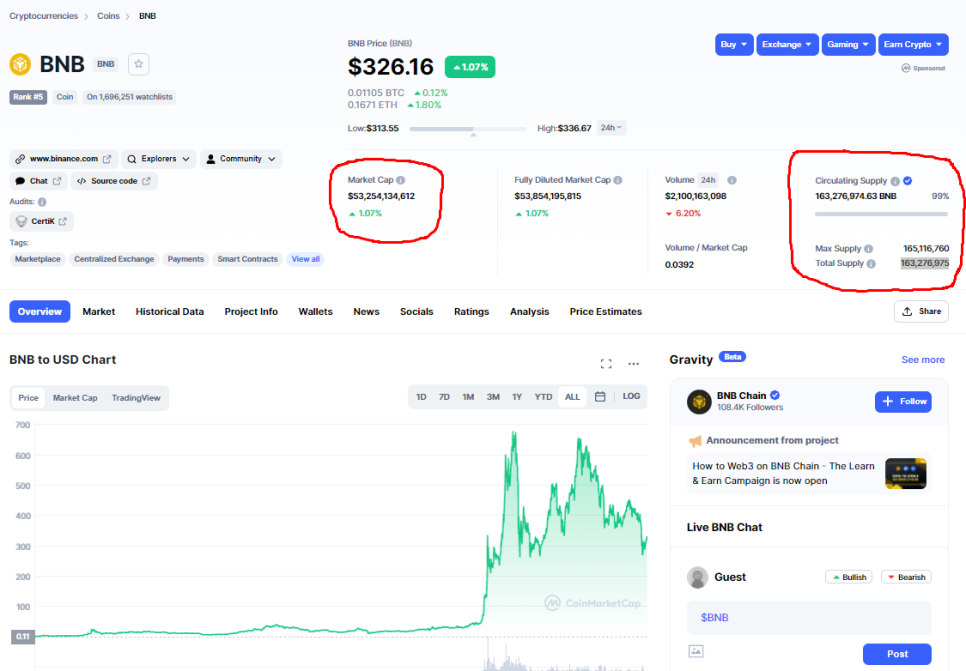Select Bearish sentiment
The width and height of the screenshot is (966, 671).
click(906, 577)
